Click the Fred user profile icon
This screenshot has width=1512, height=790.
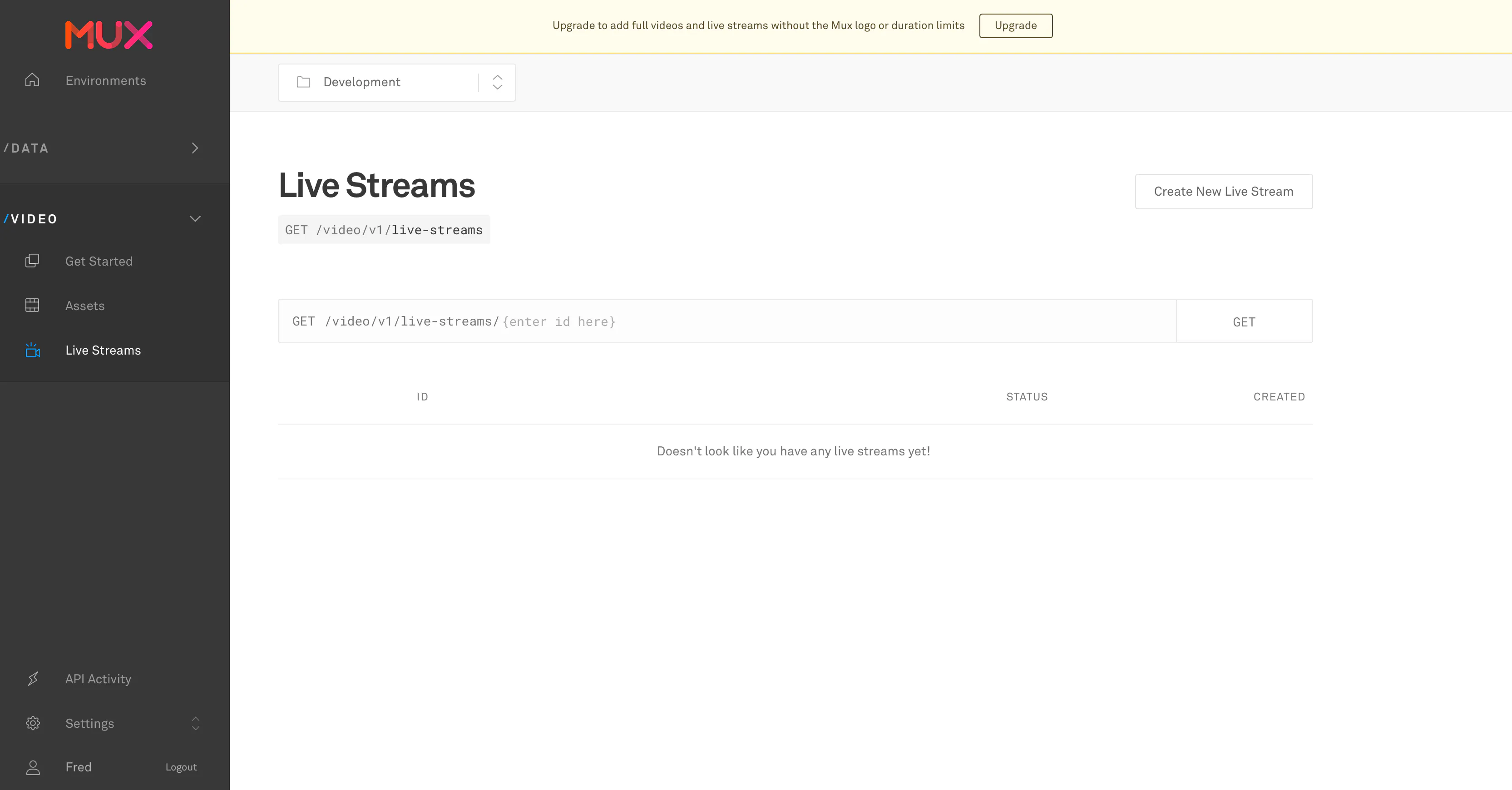[x=33, y=767]
